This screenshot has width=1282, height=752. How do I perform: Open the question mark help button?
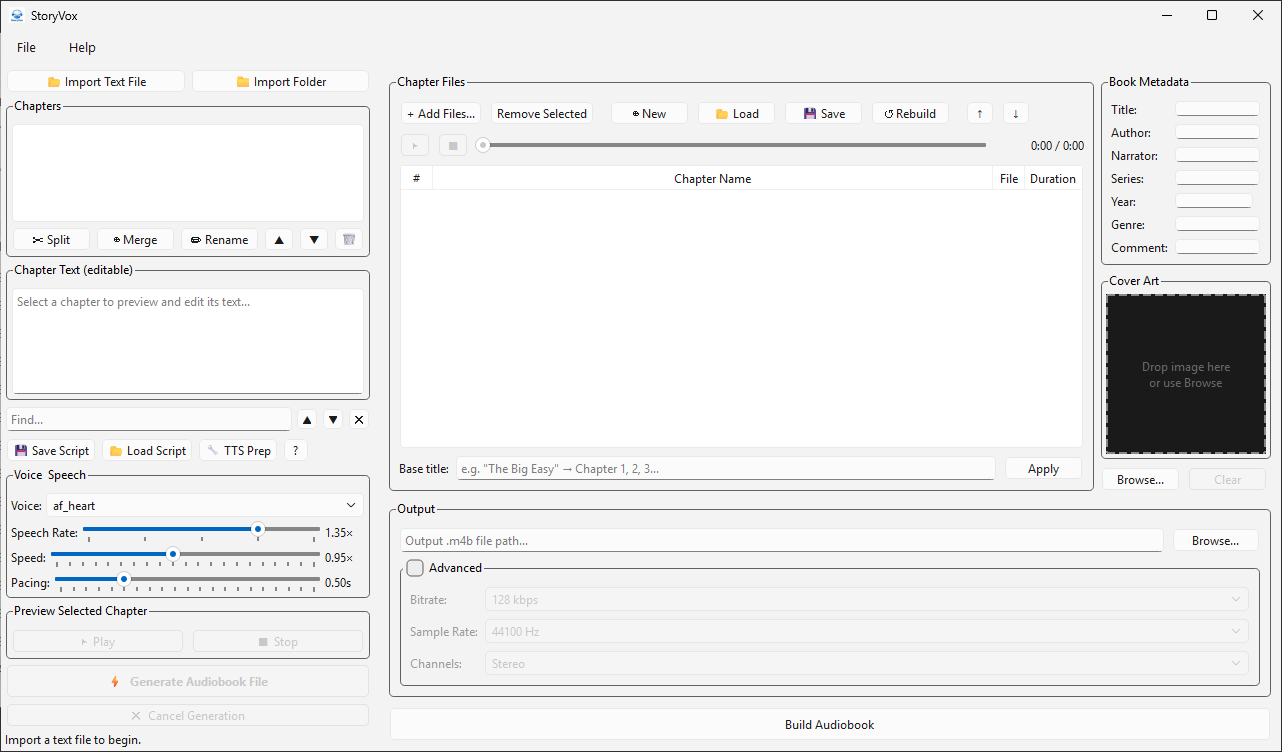(295, 451)
